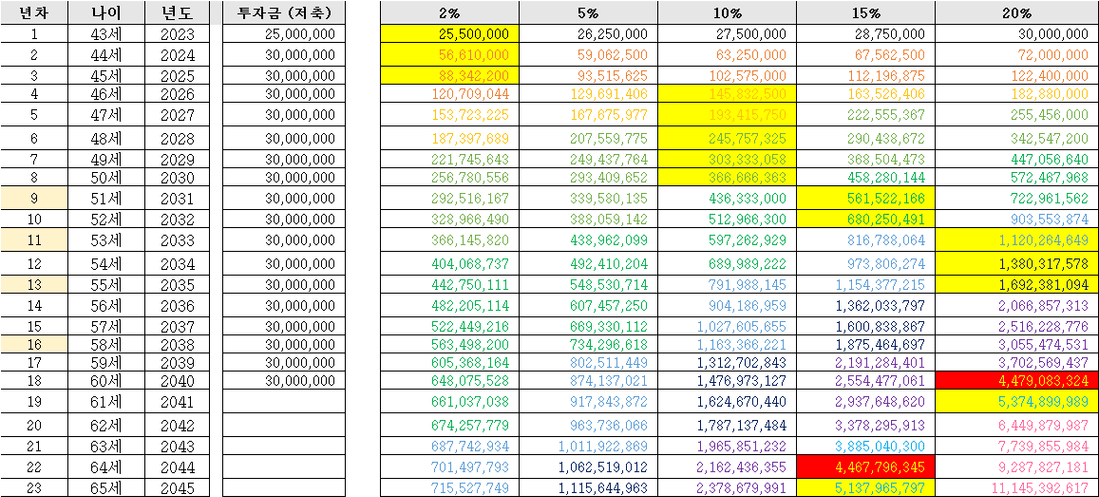
Task: Select the 25,000,000 savings cell
Action: click(285, 34)
